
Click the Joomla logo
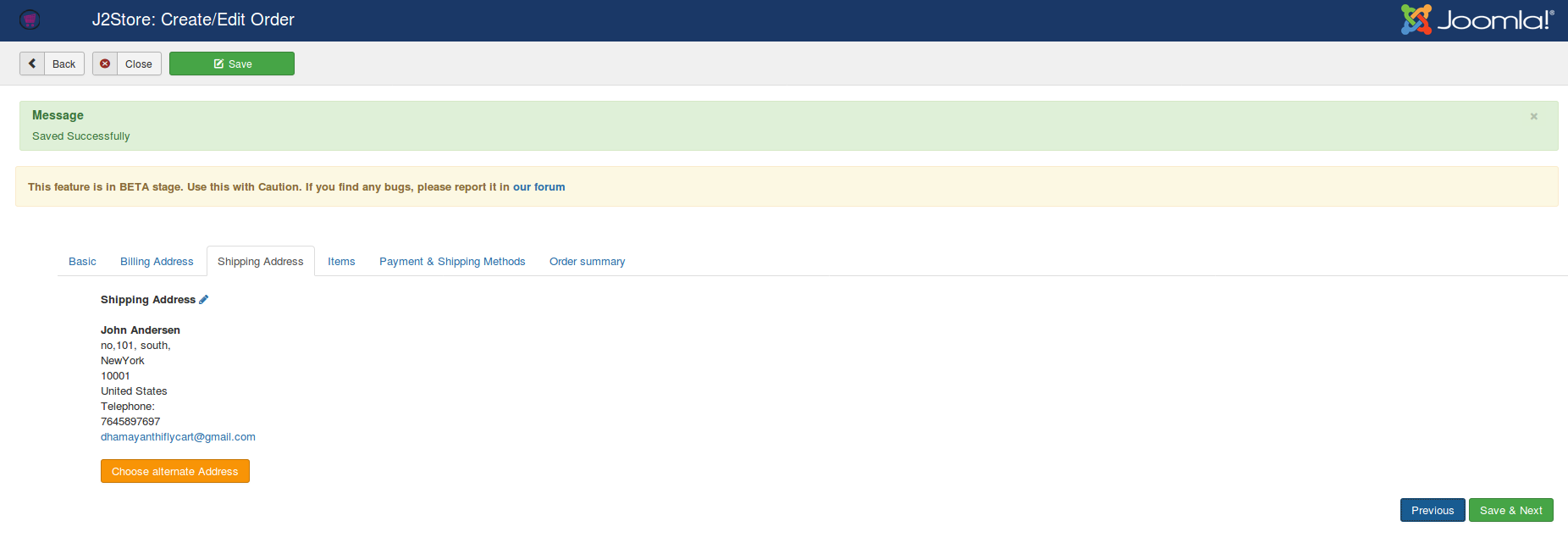[1477, 19]
